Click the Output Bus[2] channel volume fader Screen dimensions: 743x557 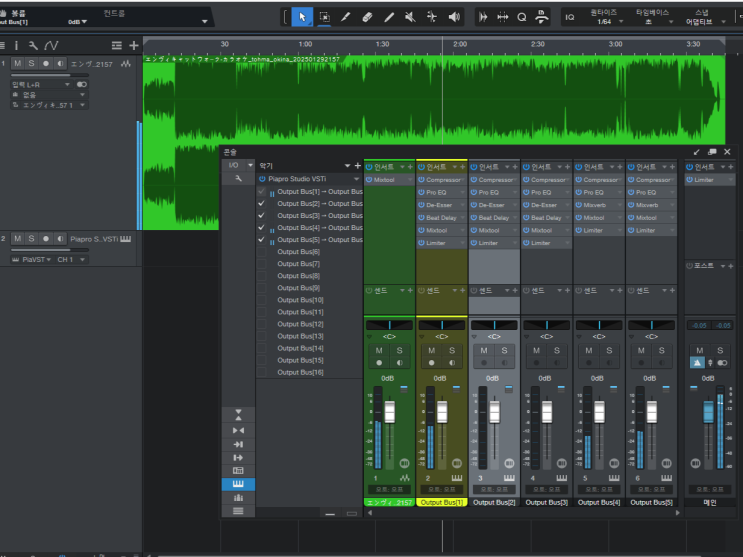(494, 412)
